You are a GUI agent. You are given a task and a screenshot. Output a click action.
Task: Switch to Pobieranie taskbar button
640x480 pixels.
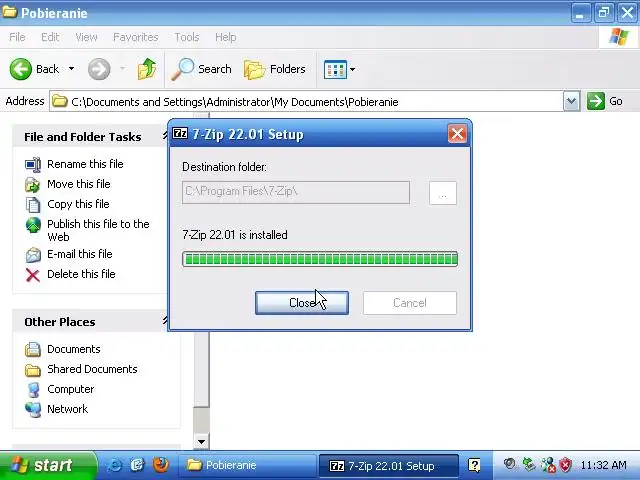[247, 466]
